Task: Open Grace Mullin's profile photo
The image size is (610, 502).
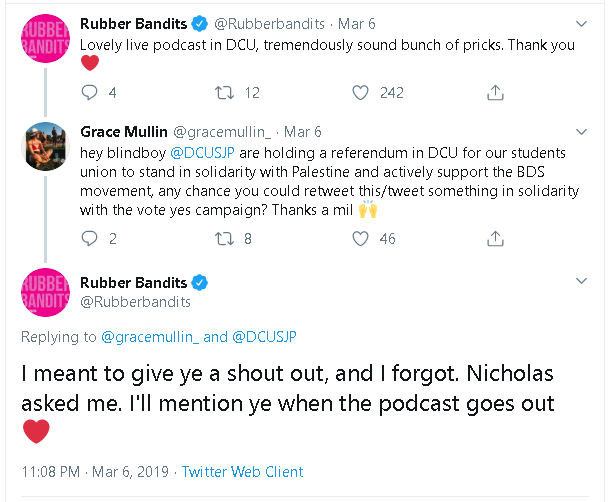Action: [45, 149]
